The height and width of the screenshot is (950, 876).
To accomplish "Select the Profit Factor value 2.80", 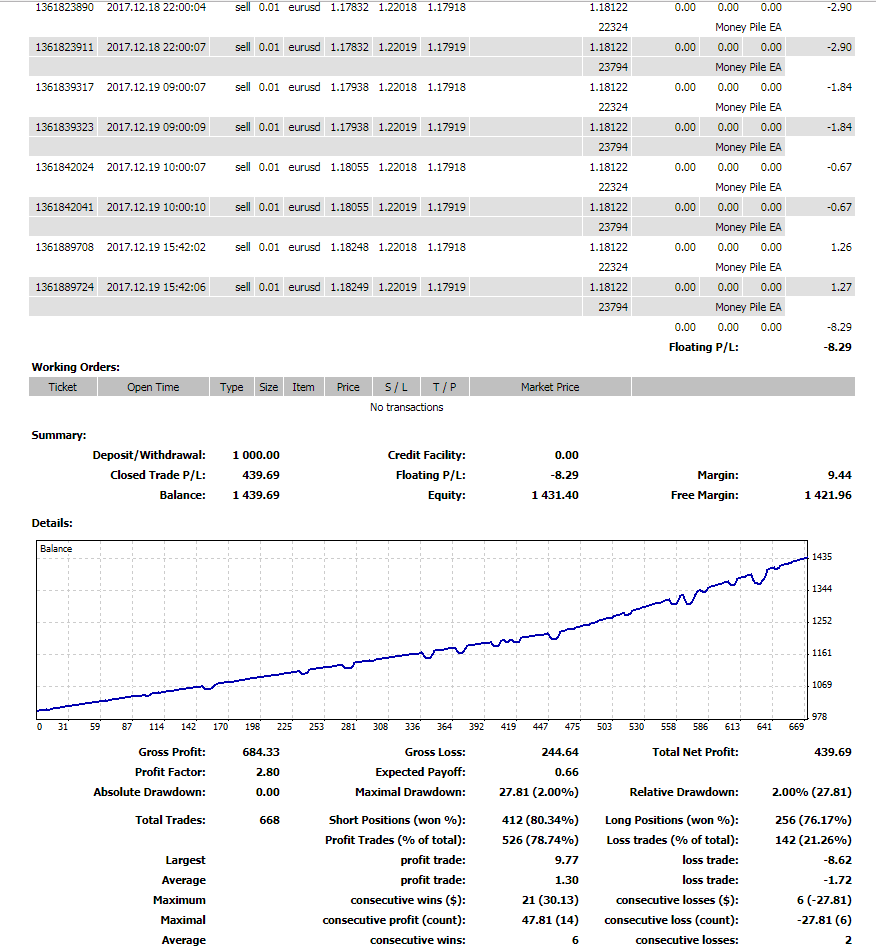I will (267, 772).
